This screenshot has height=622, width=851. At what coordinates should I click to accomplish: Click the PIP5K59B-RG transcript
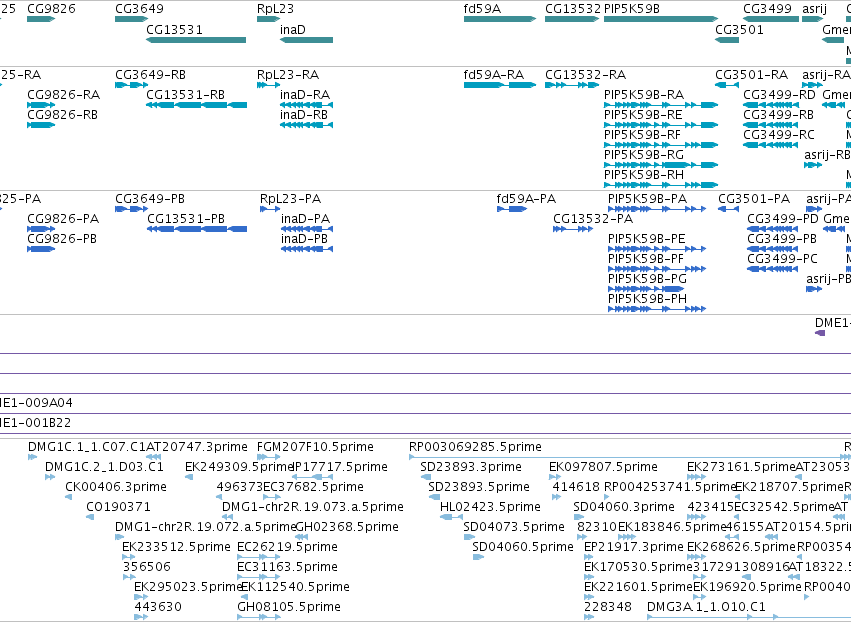(x=661, y=165)
